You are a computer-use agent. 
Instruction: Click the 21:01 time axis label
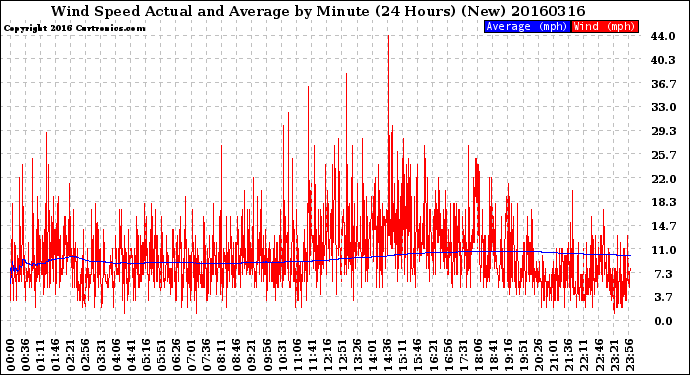click(554, 355)
